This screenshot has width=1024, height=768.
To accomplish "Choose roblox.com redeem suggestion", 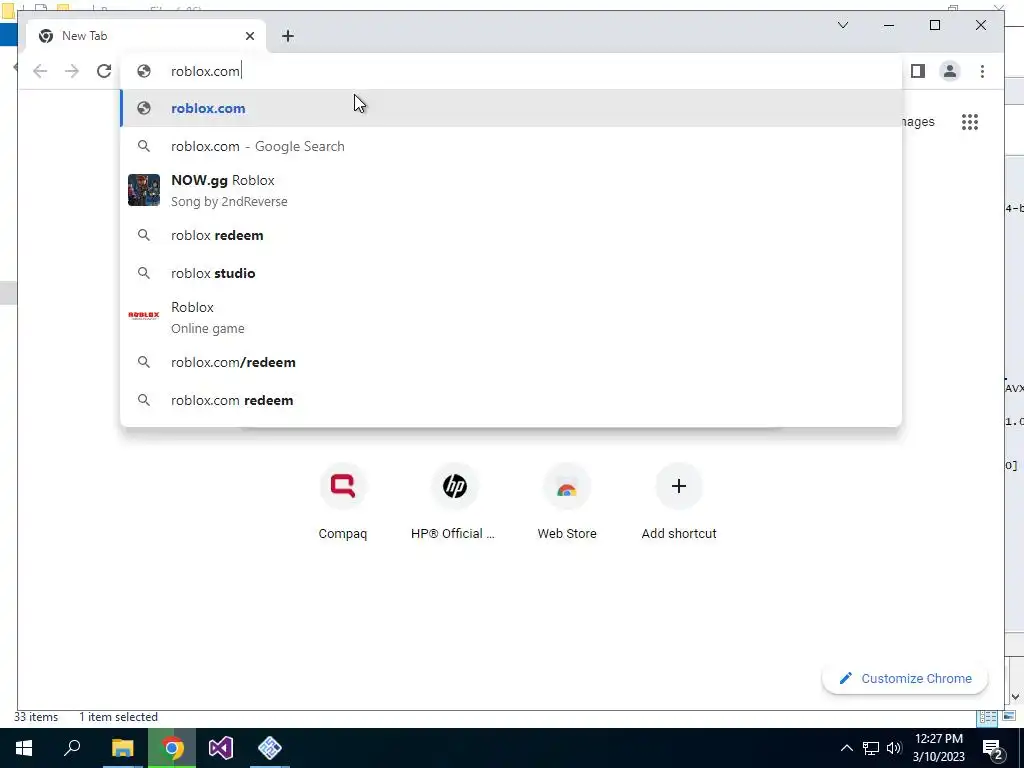I will tap(511, 400).
